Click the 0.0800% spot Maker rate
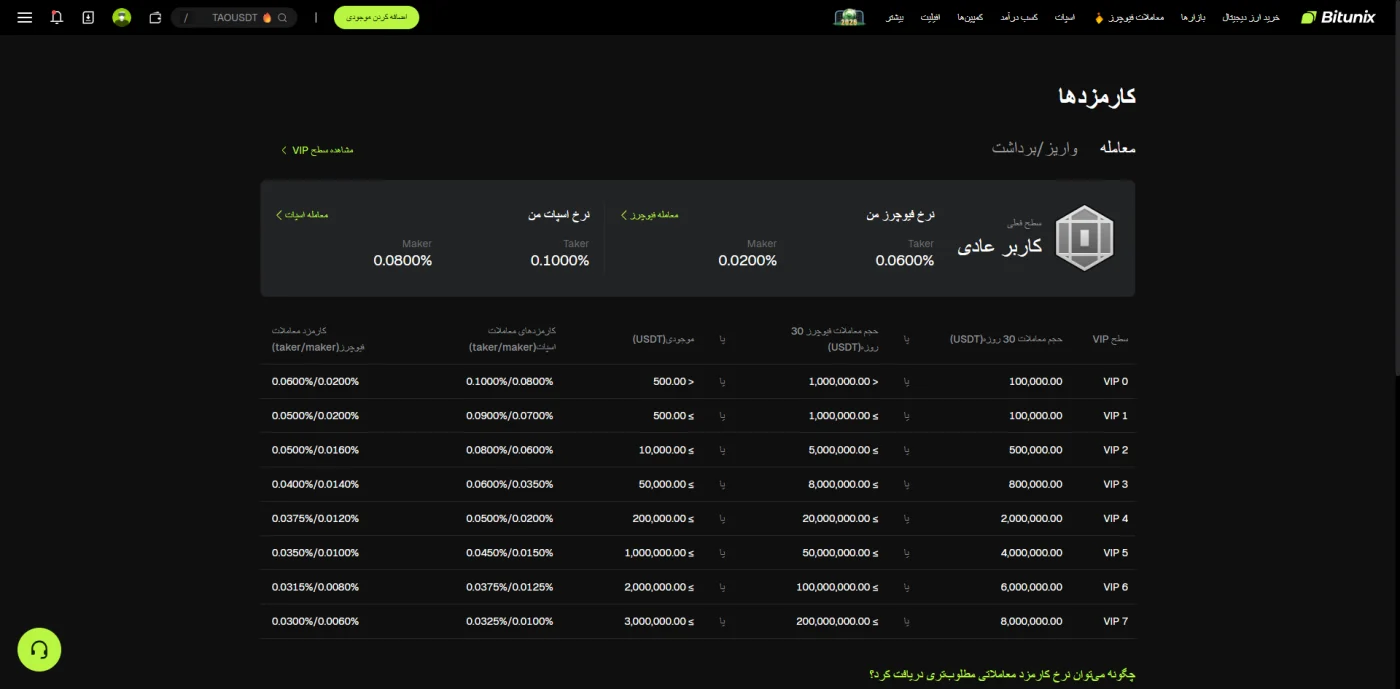Viewport: 1400px width, 689px height. tap(403, 261)
